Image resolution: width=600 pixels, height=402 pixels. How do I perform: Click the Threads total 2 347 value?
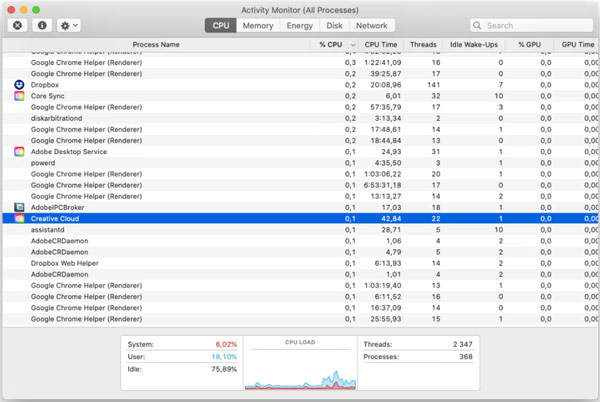(x=463, y=344)
